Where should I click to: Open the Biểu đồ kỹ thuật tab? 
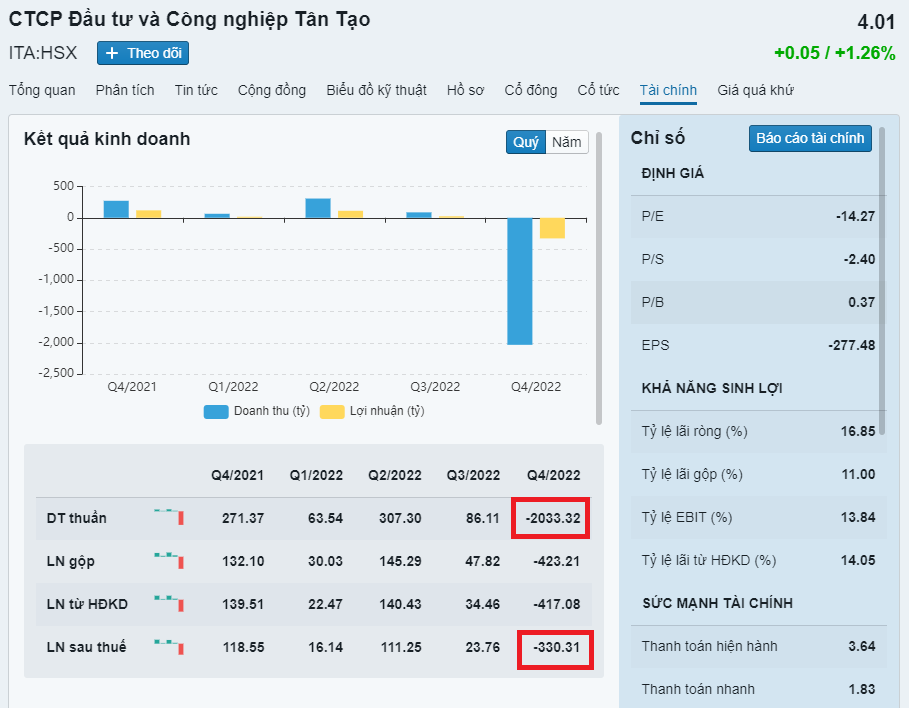[376, 90]
